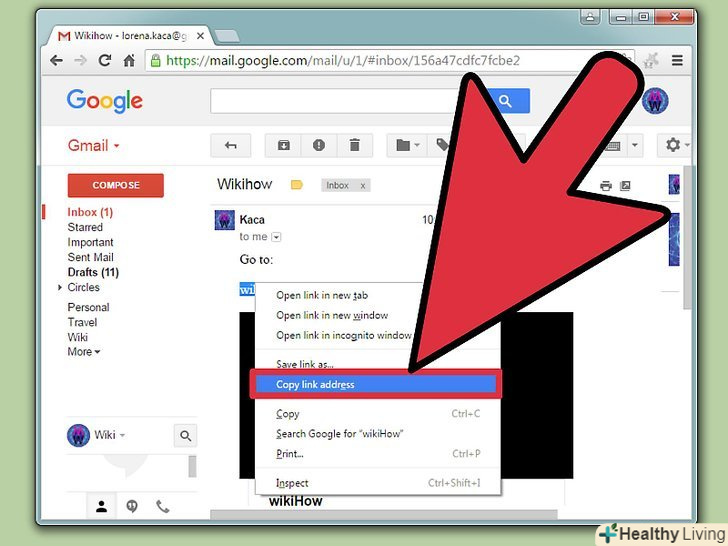Click the browser forward arrow

pyautogui.click(x=80, y=60)
